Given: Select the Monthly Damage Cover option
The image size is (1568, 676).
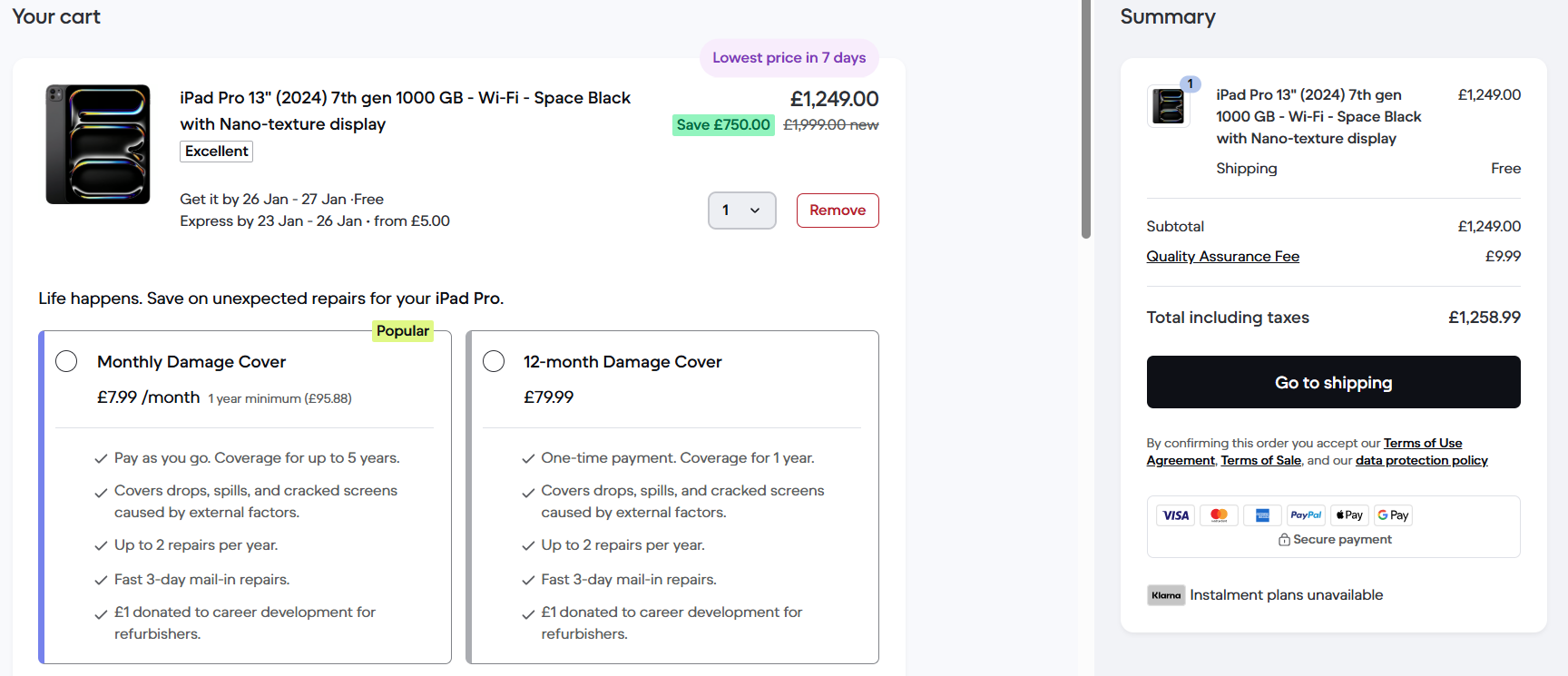Looking at the screenshot, I should (x=66, y=361).
